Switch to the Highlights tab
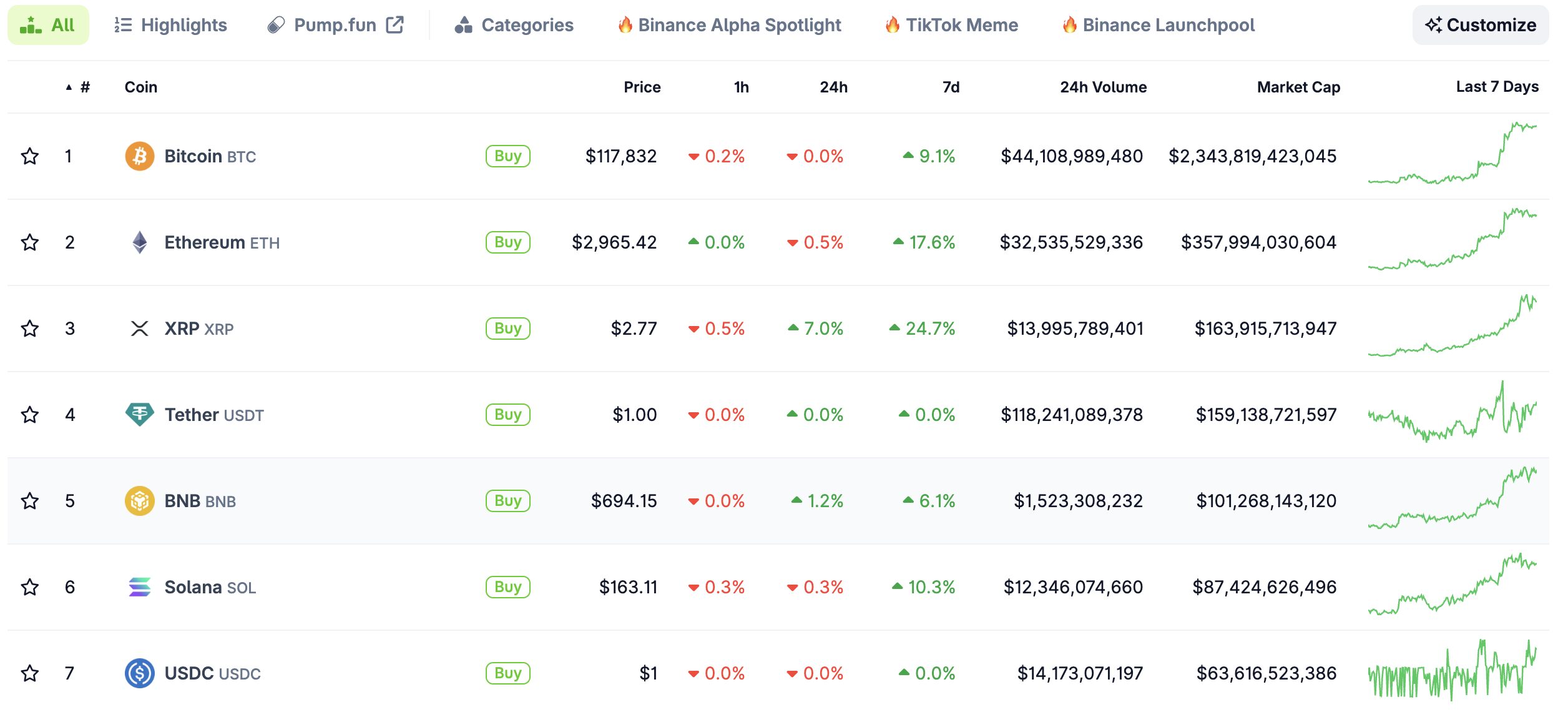The height and width of the screenshot is (712, 1568). (x=170, y=25)
